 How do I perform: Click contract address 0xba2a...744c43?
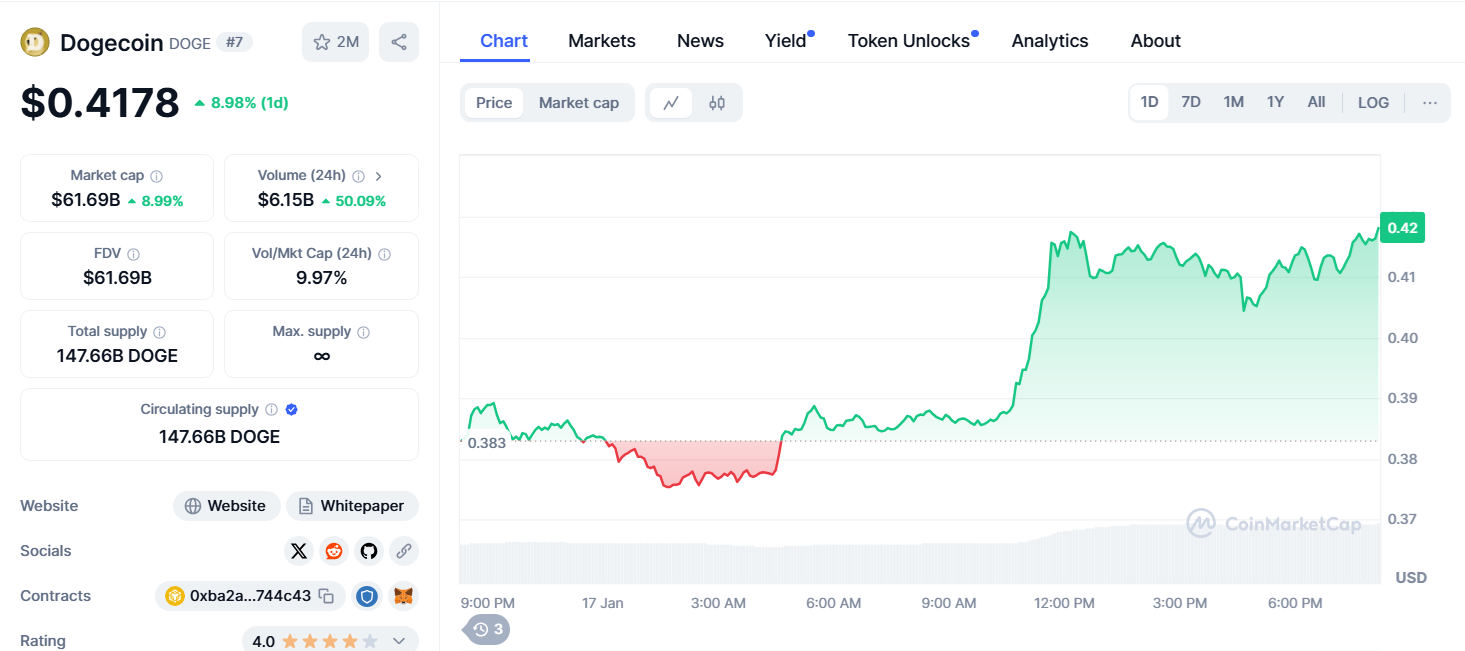coord(250,596)
